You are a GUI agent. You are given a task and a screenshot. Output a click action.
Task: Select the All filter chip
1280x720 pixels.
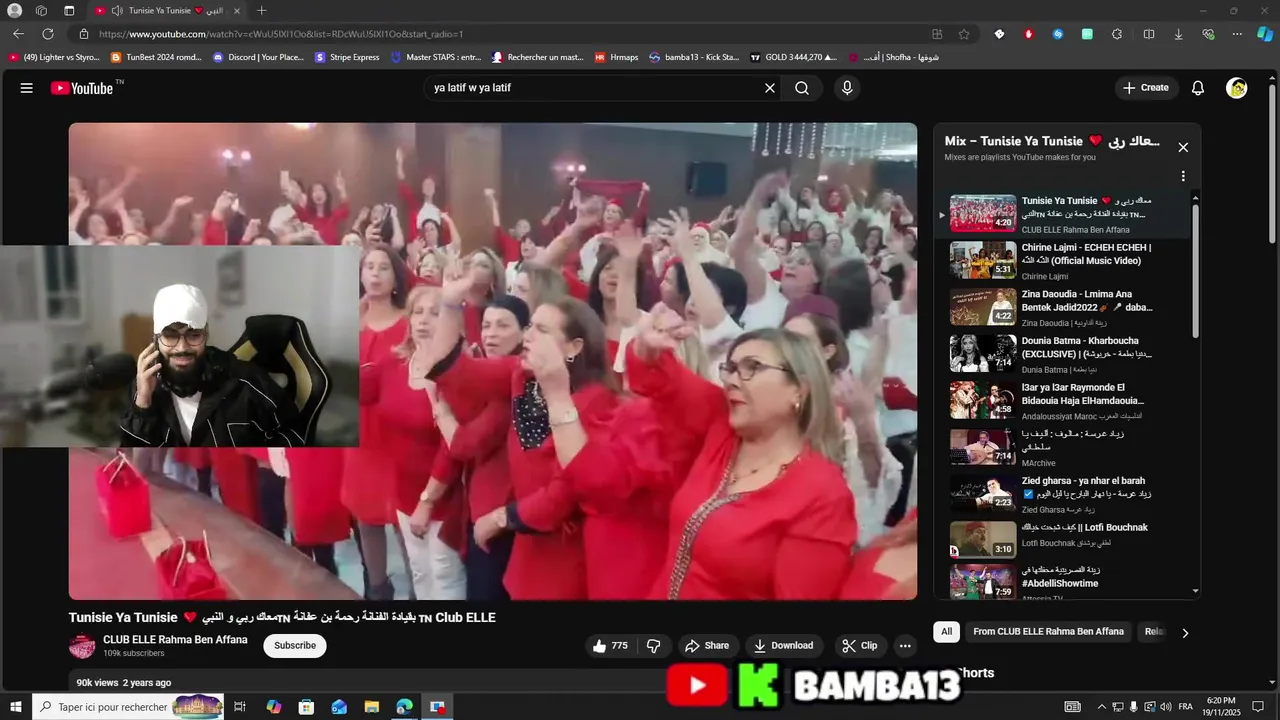[946, 632]
